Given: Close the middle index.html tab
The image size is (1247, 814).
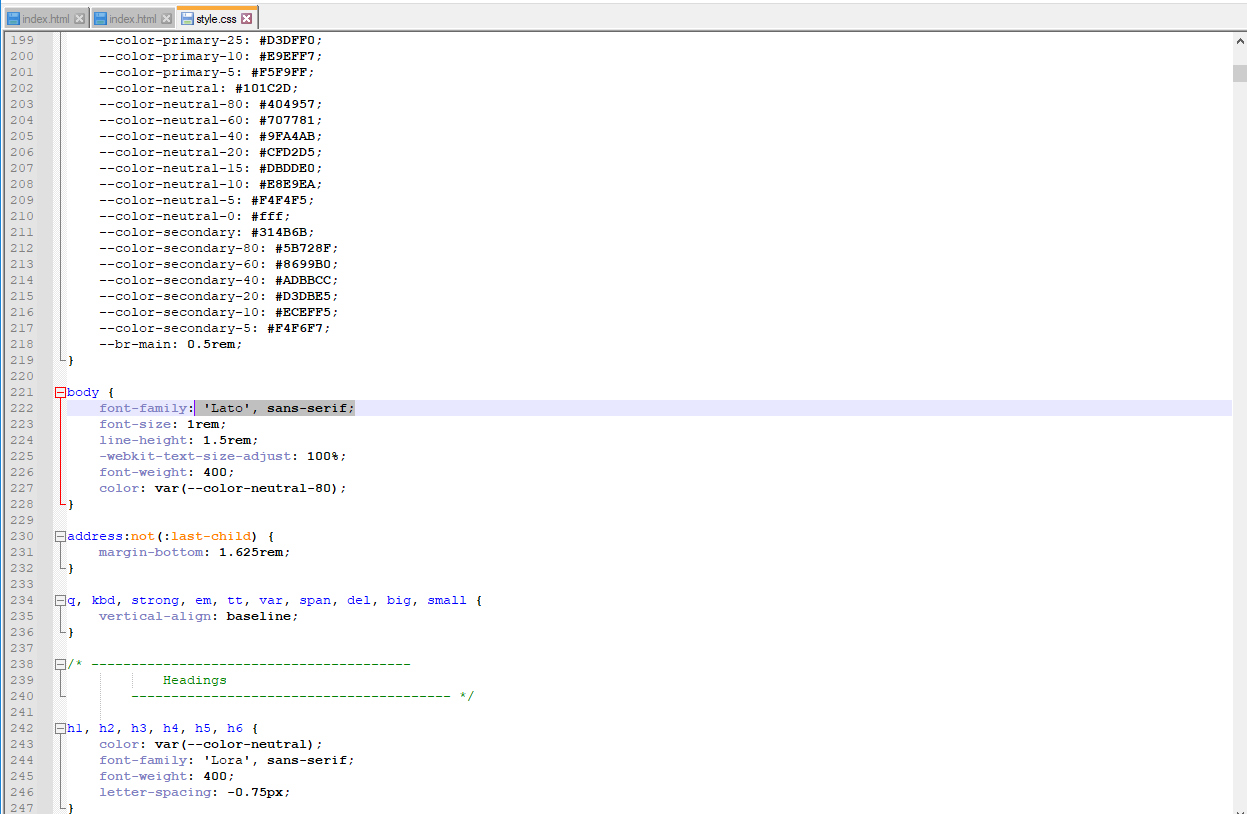Looking at the screenshot, I should click(x=166, y=19).
